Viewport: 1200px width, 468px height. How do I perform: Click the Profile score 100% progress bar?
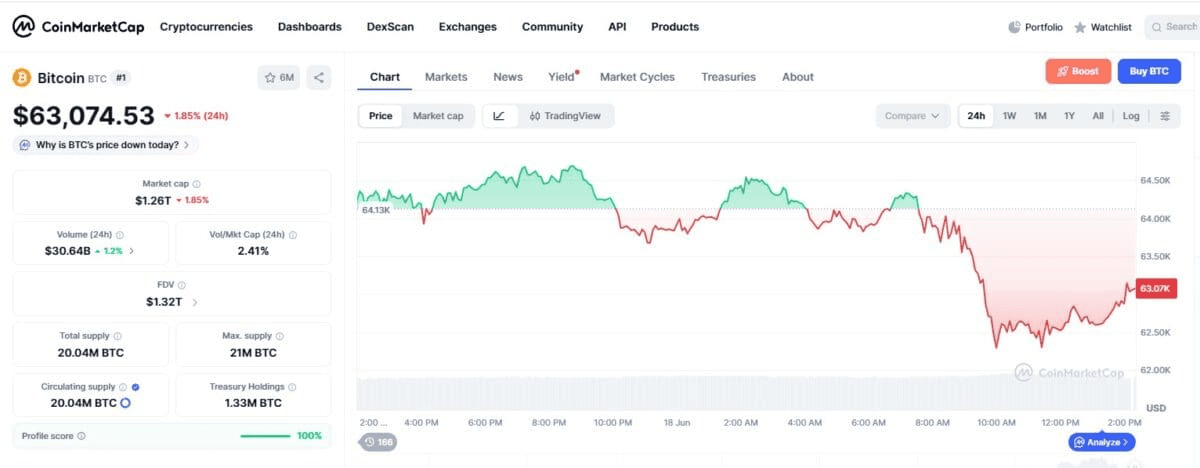coord(264,436)
